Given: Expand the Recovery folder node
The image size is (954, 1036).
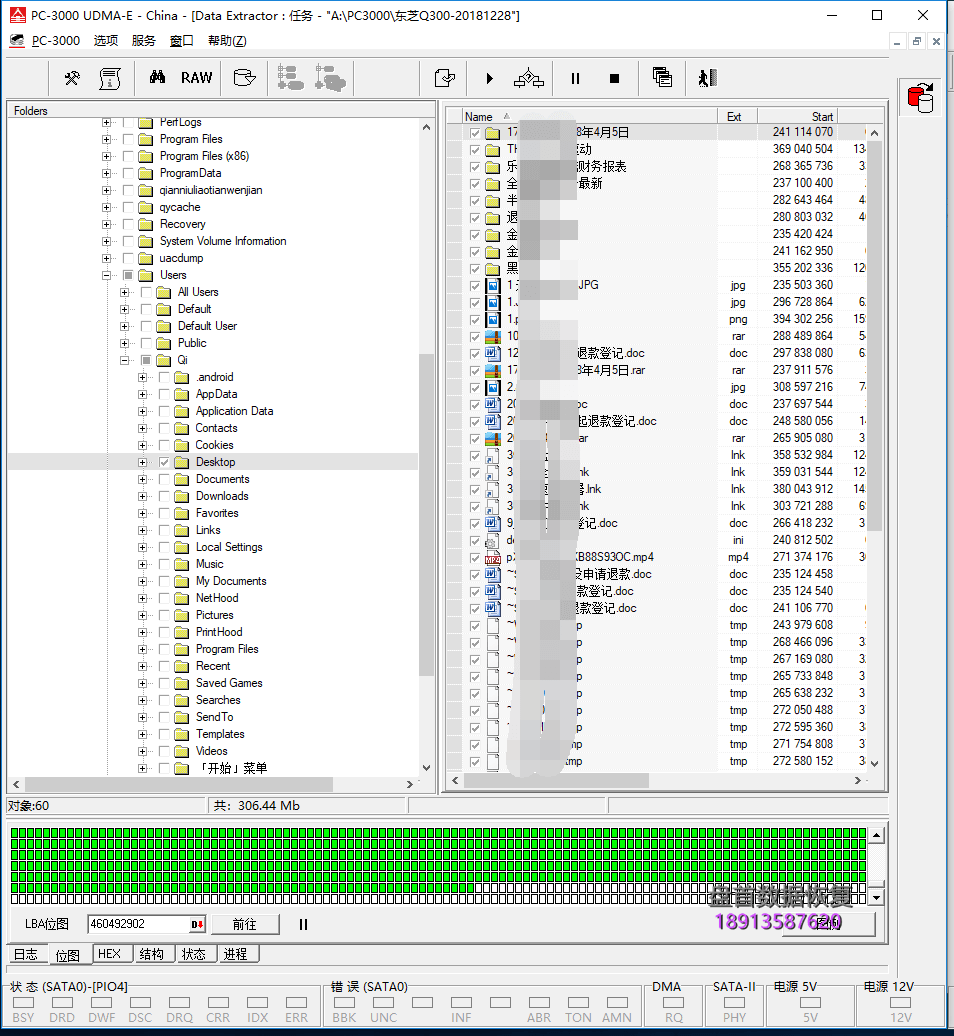Looking at the screenshot, I should [x=106, y=225].
